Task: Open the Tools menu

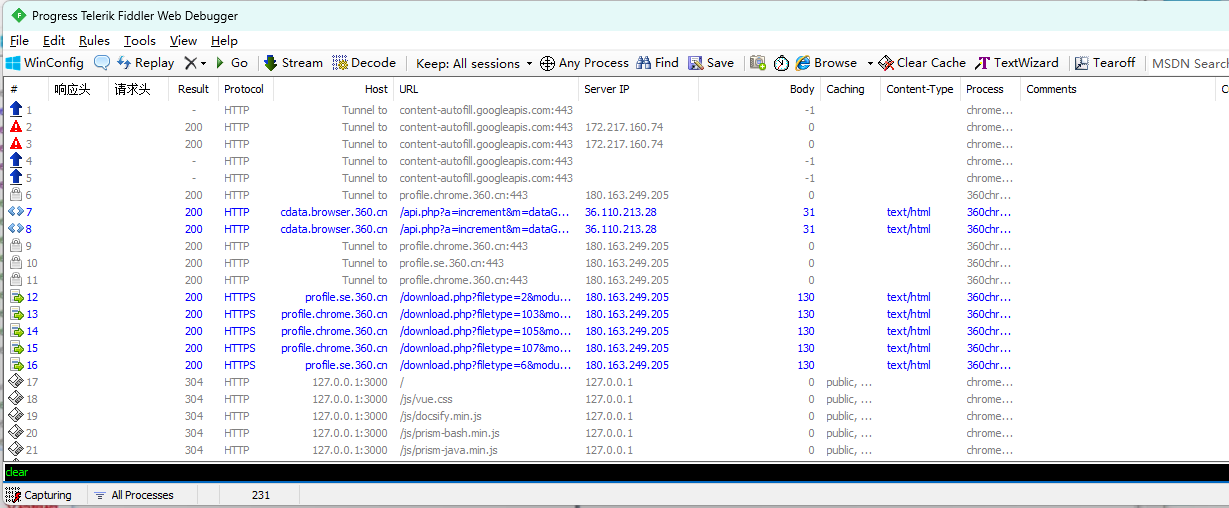Action: [x=140, y=41]
